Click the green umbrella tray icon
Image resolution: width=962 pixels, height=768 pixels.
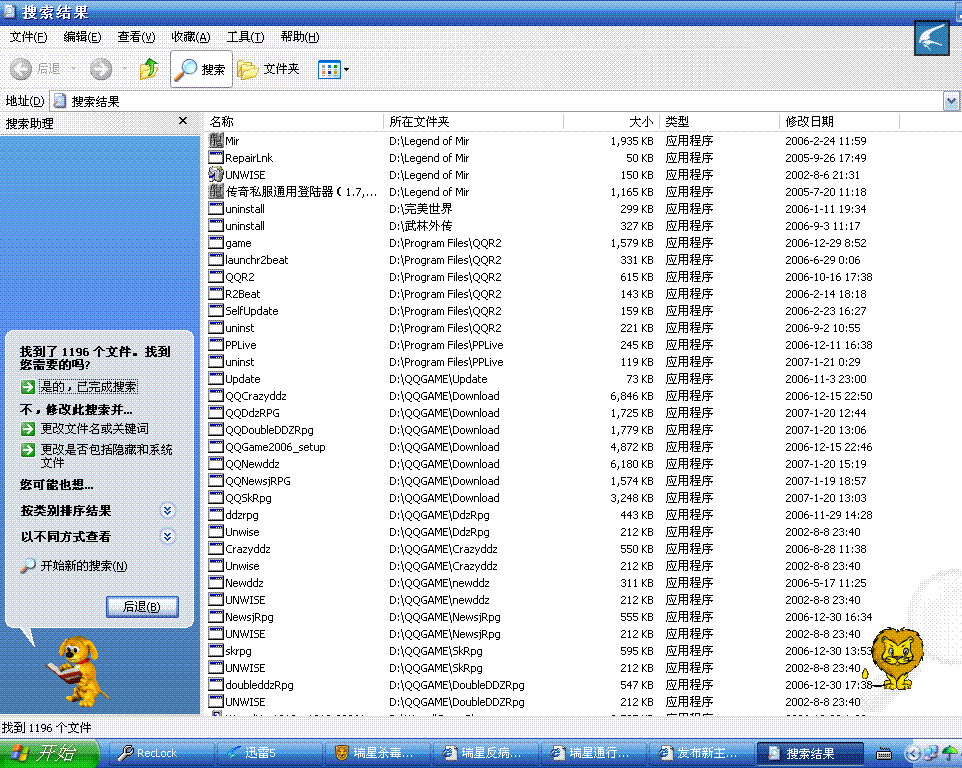949,753
